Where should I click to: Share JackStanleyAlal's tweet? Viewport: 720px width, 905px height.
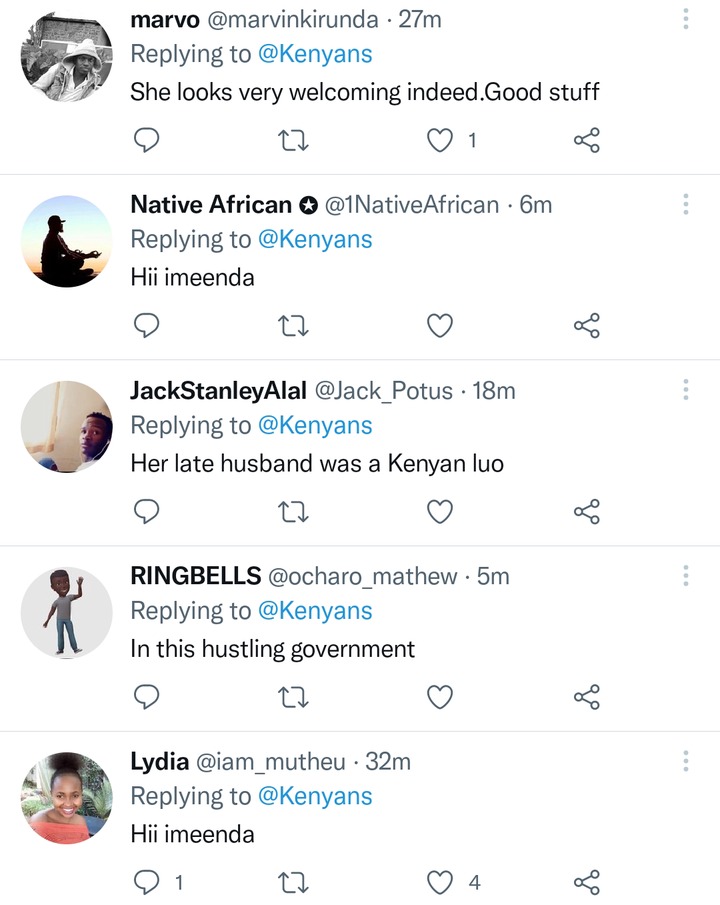[x=586, y=512]
